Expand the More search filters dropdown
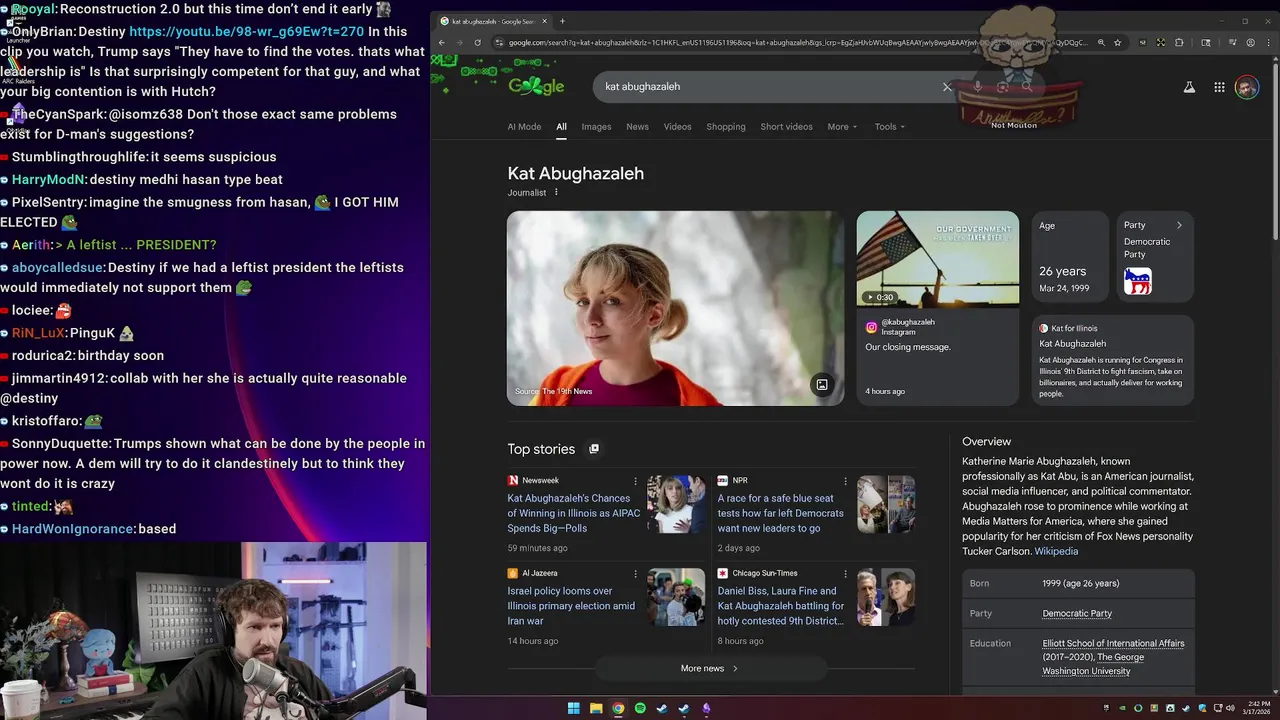The image size is (1280, 720). pyautogui.click(x=842, y=127)
